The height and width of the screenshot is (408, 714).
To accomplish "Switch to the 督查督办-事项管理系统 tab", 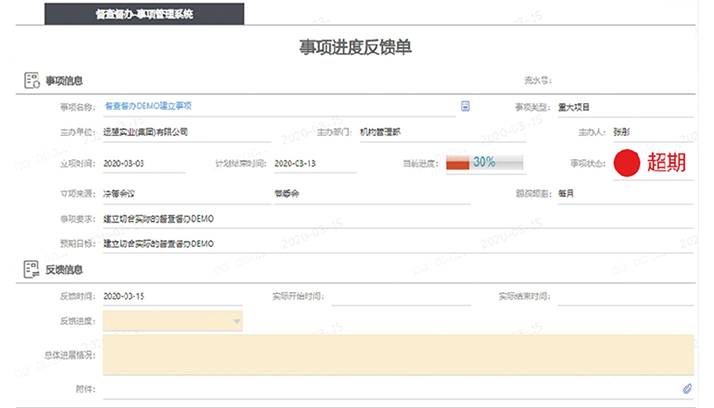I will pyautogui.click(x=144, y=14).
